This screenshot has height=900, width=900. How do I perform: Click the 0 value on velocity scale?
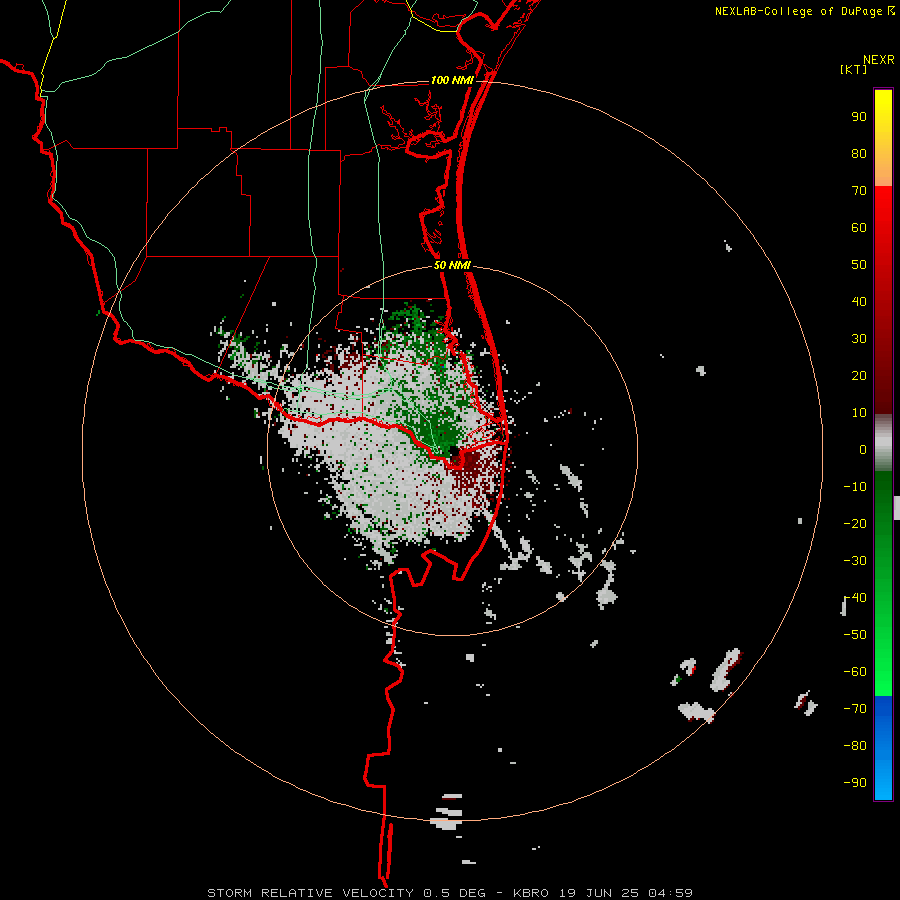point(863,449)
